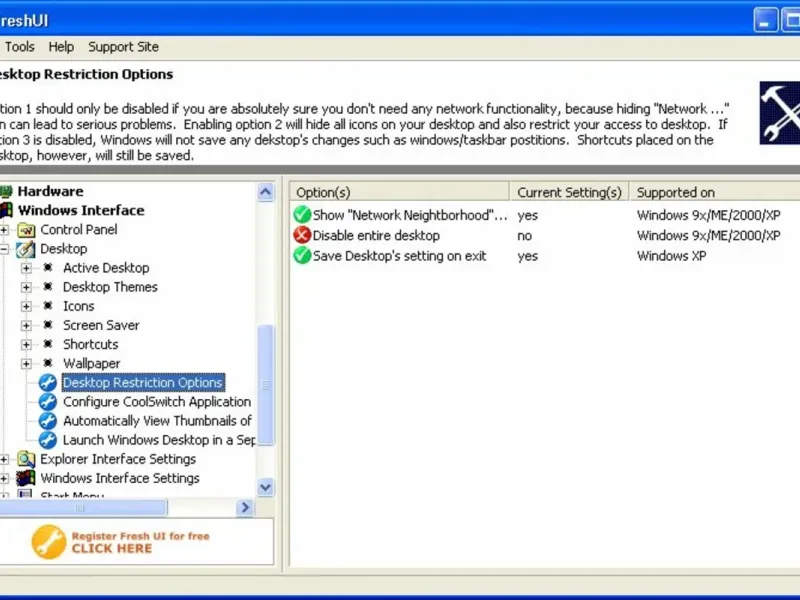This screenshot has height=600, width=800.
Task: Expand the Active Desktop node
Action: pyautogui.click(x=26, y=268)
